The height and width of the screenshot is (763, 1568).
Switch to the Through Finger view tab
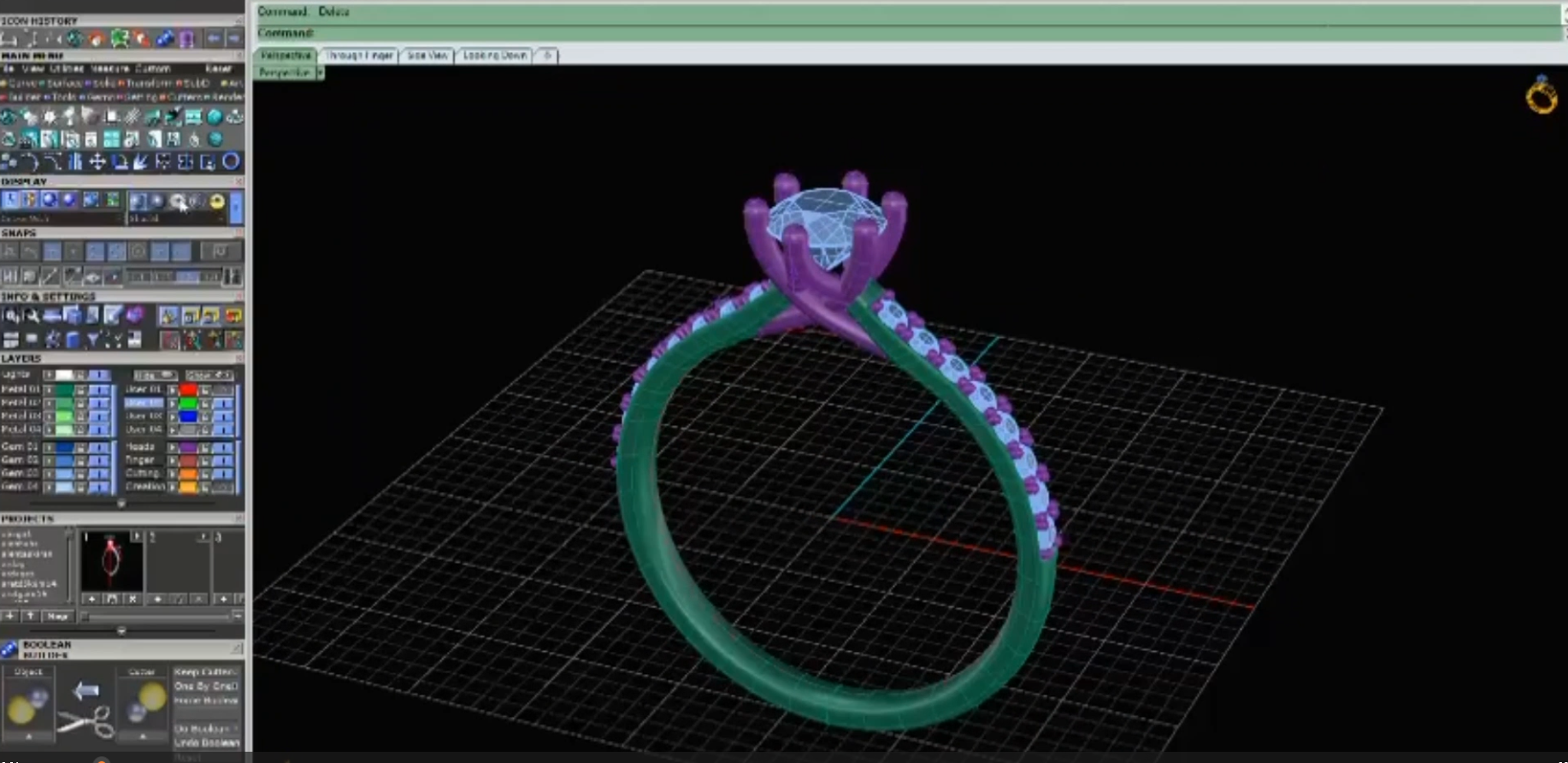[359, 56]
